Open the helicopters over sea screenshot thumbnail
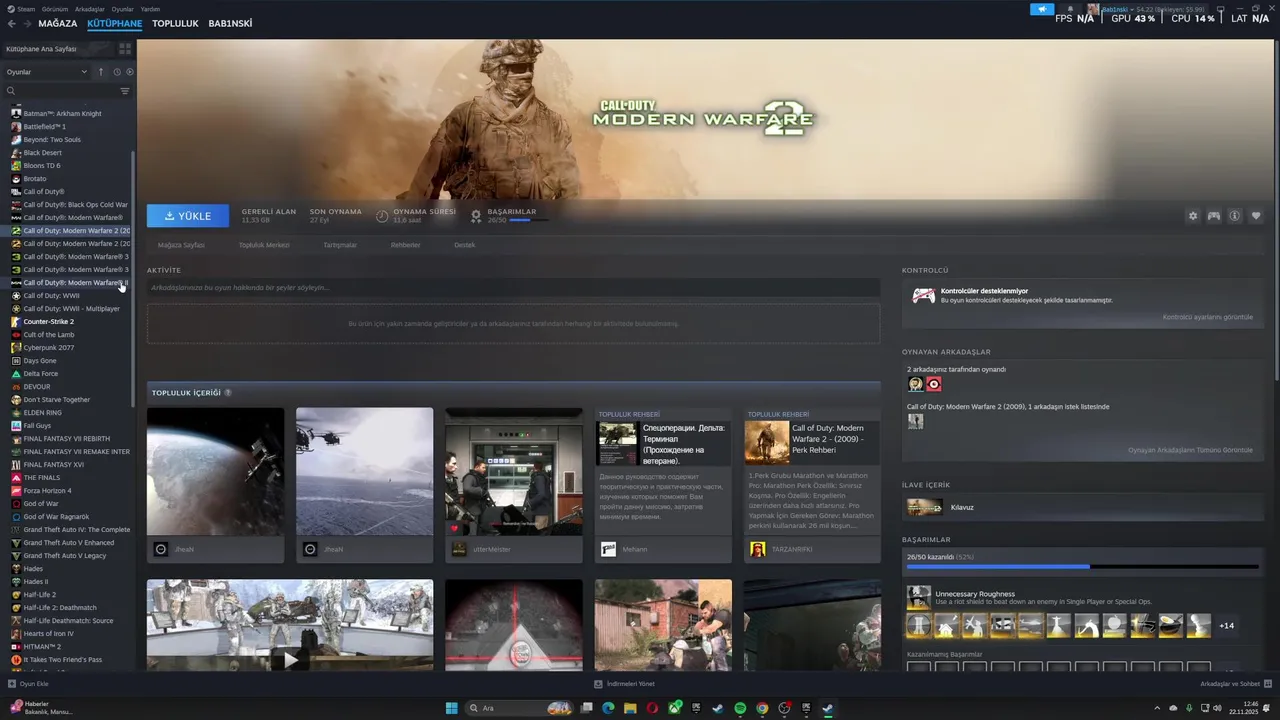 (364, 471)
